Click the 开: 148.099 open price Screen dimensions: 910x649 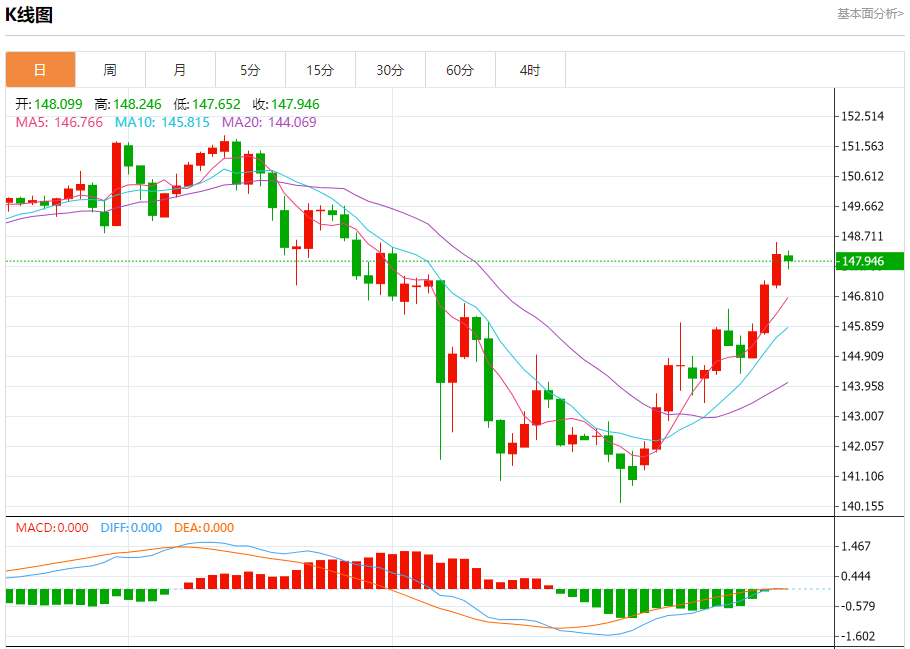[49, 104]
